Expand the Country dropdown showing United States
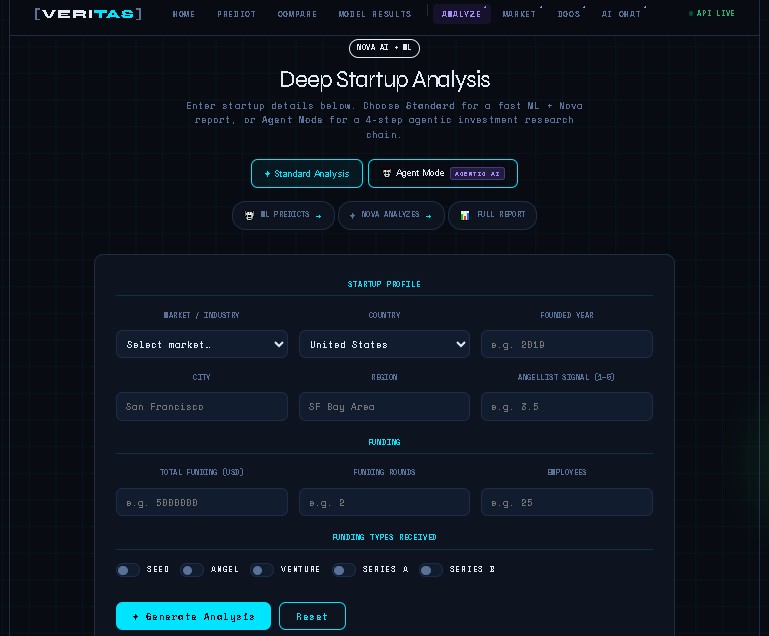 [x=384, y=344]
